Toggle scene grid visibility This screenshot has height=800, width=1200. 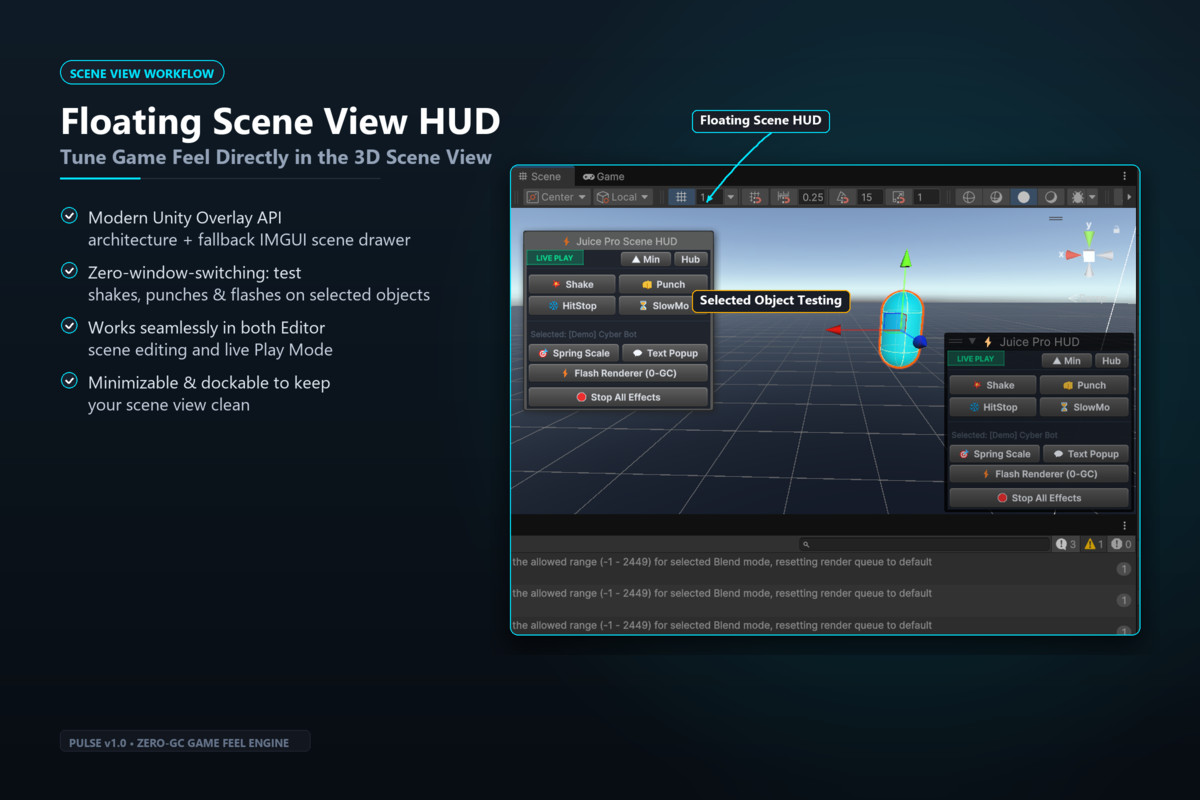coord(681,197)
